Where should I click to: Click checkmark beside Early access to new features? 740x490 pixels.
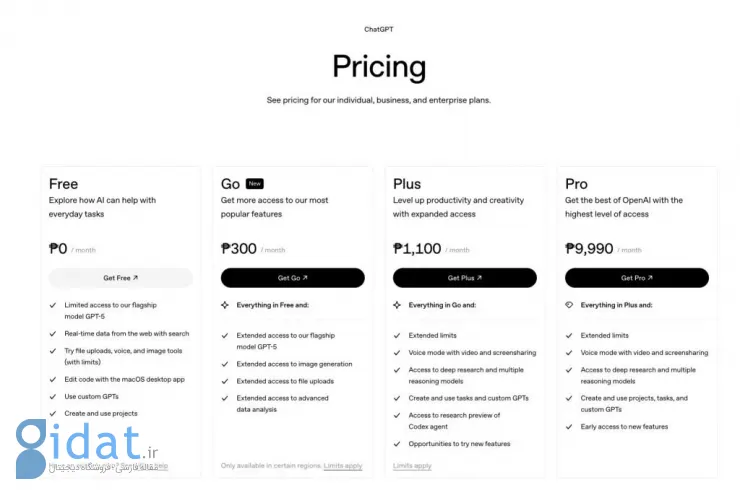[x=569, y=427]
